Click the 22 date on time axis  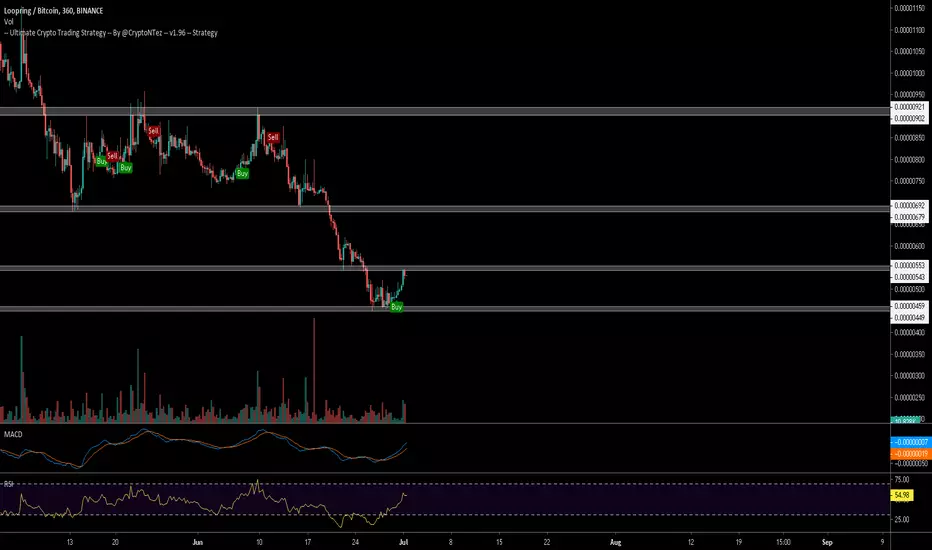546,542
